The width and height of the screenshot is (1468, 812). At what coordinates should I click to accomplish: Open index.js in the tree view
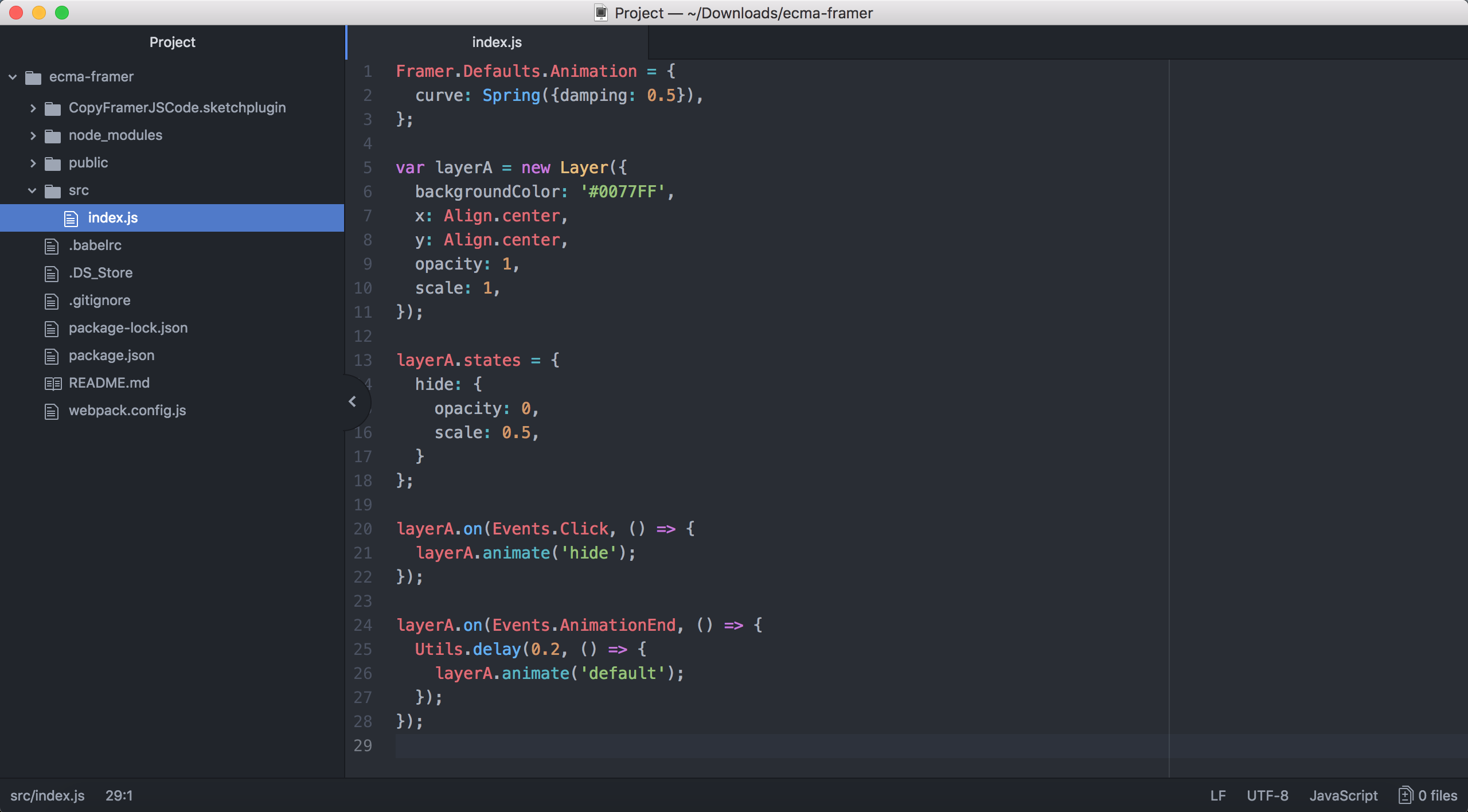(172, 218)
